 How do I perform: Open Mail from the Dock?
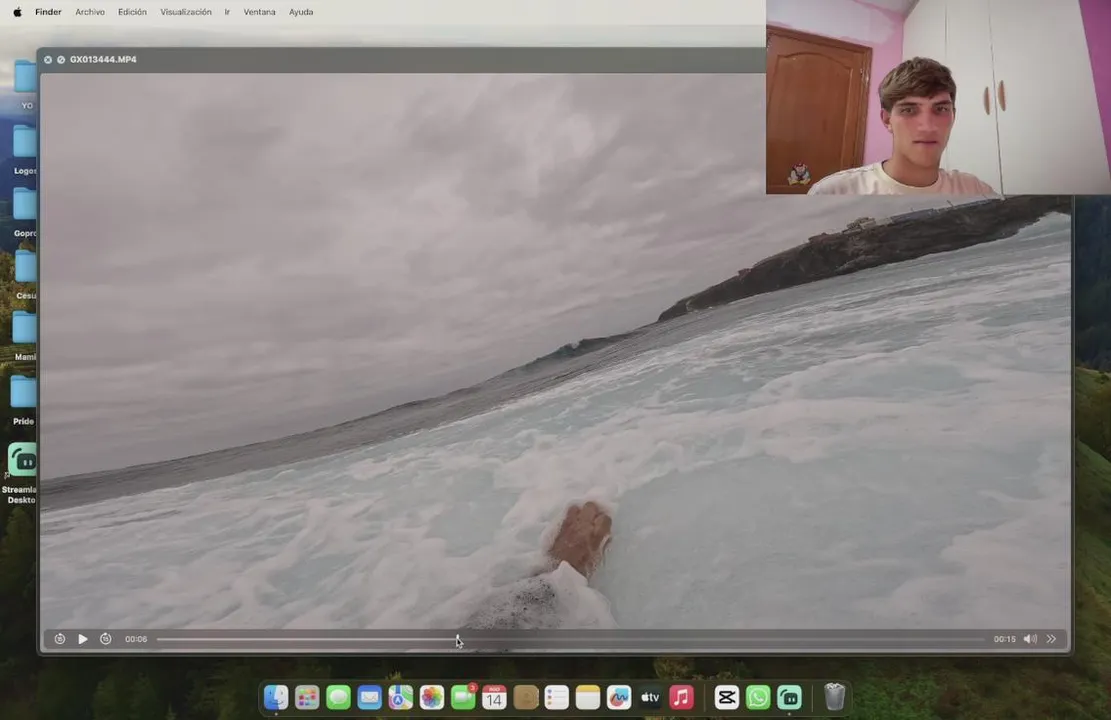(x=370, y=697)
